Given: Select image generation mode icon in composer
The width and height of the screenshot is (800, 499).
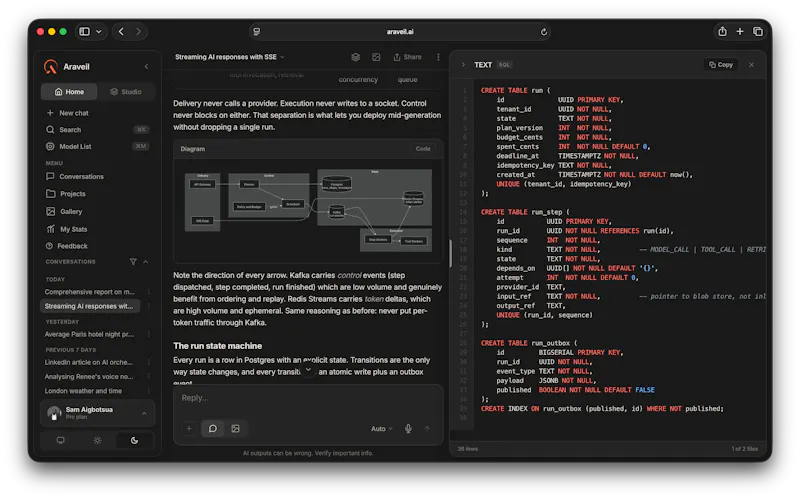Looking at the screenshot, I should (235, 429).
